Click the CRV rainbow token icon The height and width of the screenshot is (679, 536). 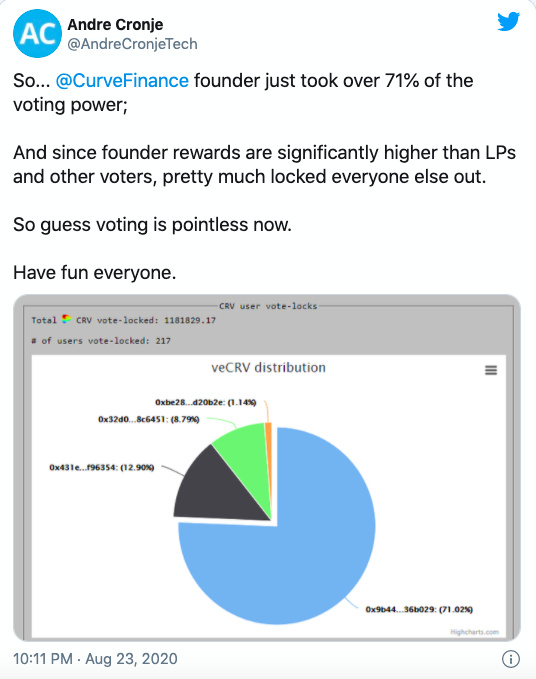(x=66, y=319)
